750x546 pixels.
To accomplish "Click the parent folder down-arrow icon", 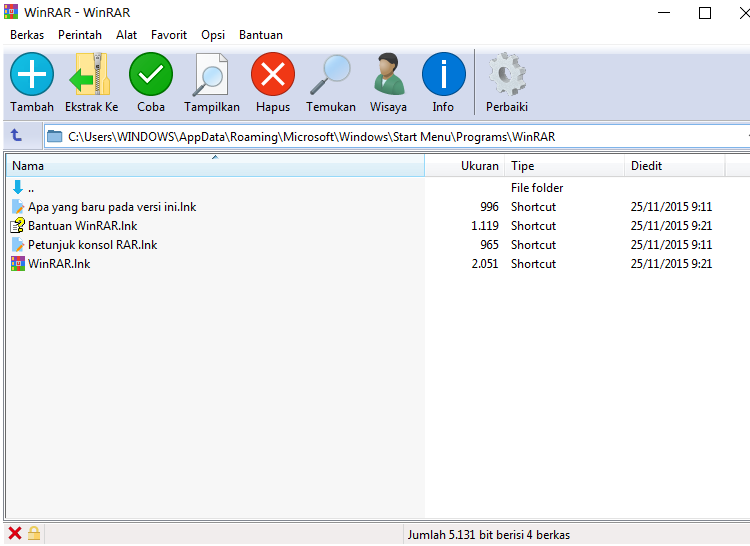I will (x=18, y=187).
